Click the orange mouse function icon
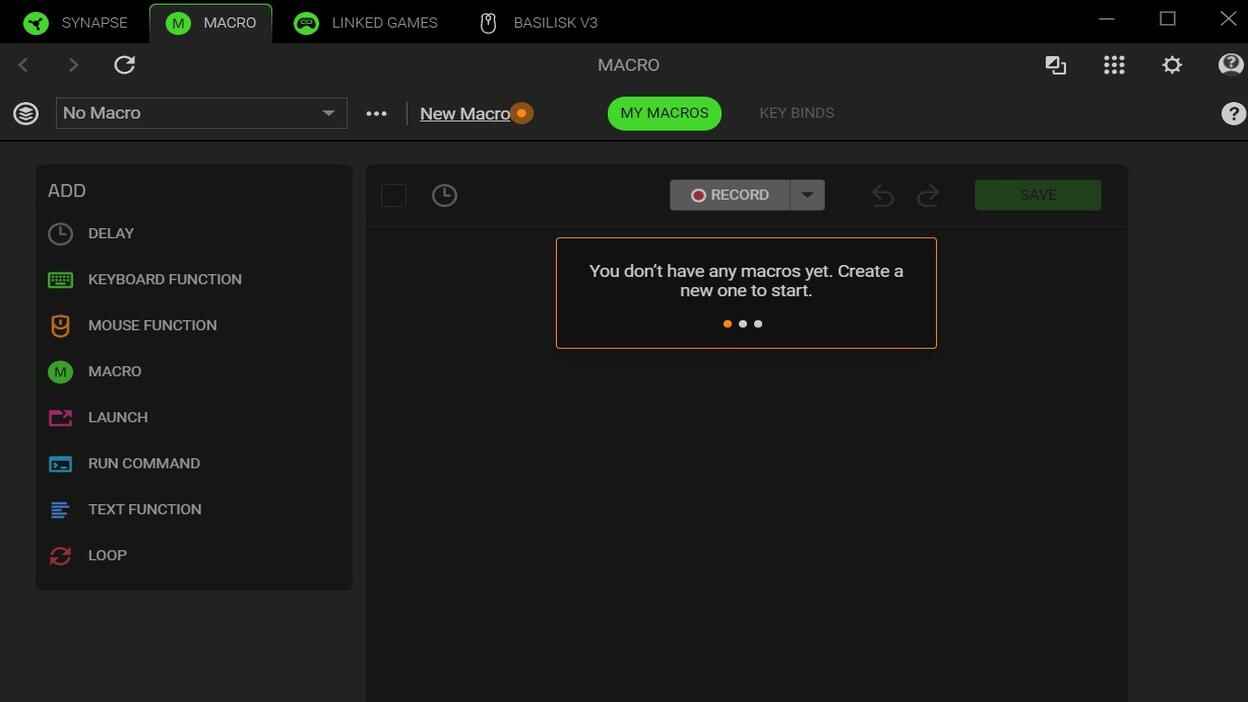Image resolution: width=1248 pixels, height=702 pixels. tap(60, 326)
